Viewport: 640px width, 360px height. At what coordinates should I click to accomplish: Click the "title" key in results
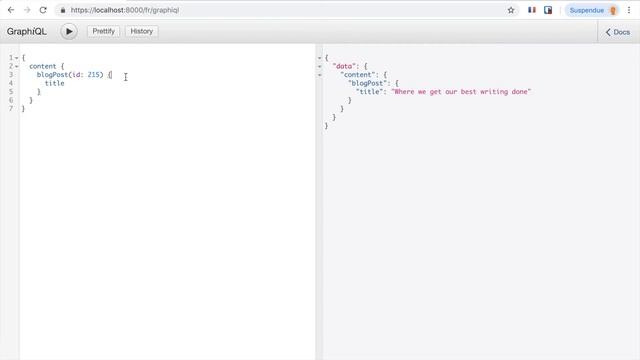tap(369, 92)
